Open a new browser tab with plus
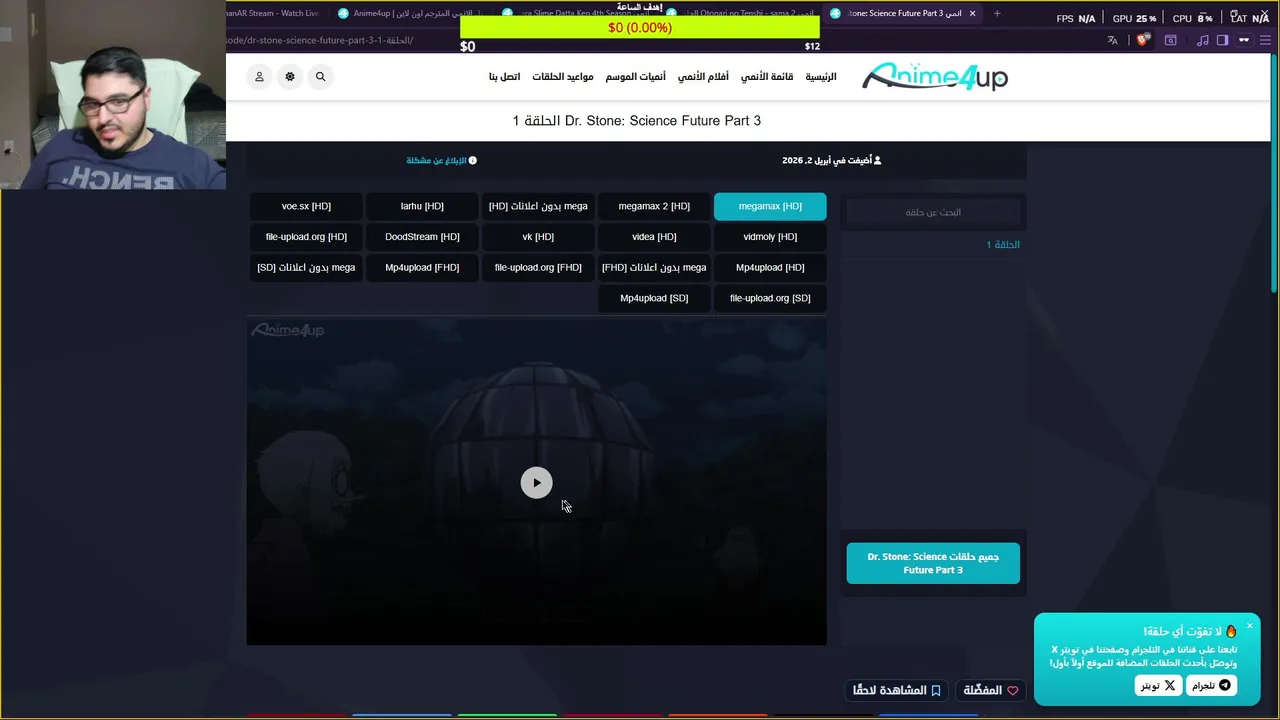The height and width of the screenshot is (720, 1280). click(997, 14)
